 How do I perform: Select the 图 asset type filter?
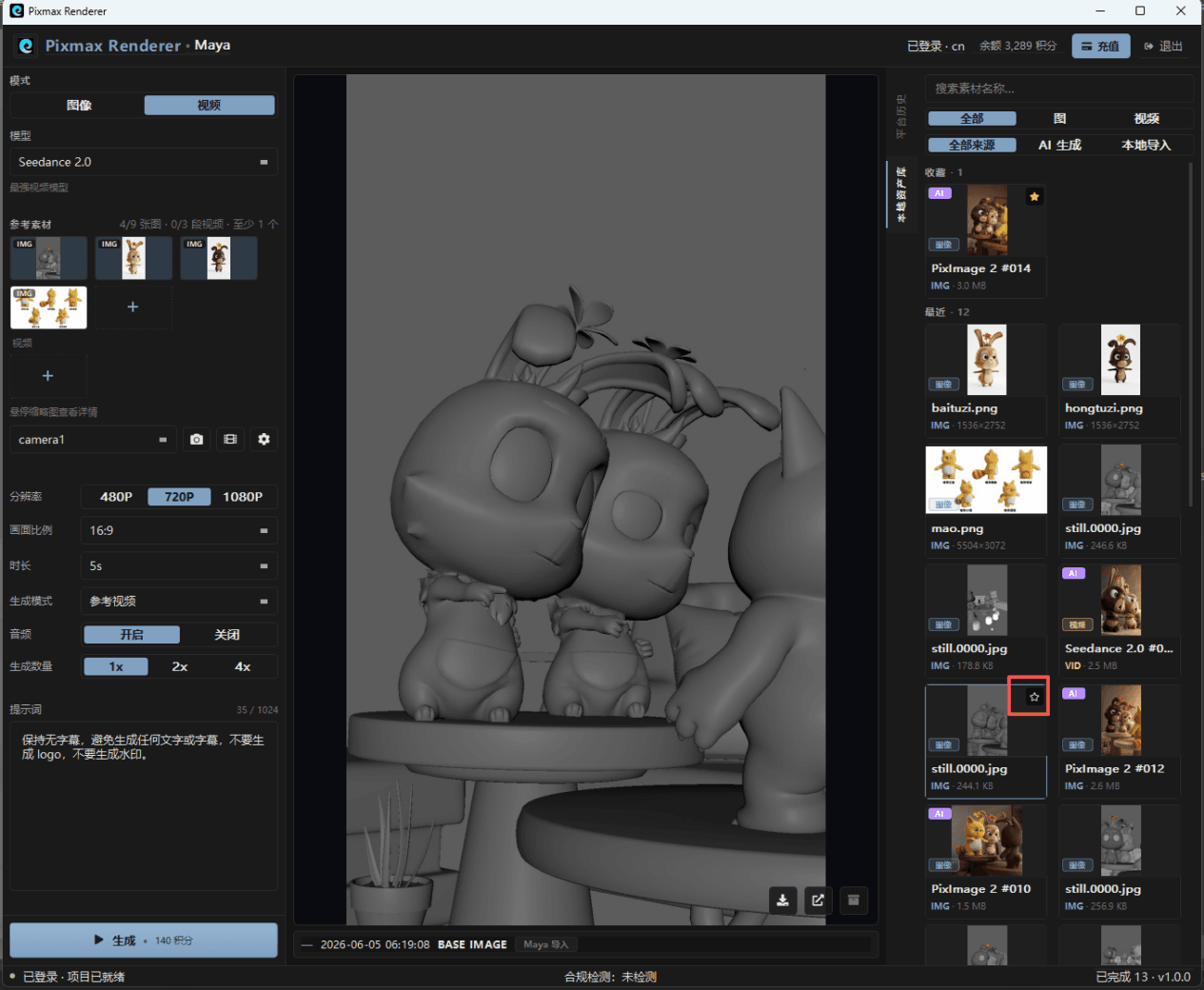pos(1059,119)
